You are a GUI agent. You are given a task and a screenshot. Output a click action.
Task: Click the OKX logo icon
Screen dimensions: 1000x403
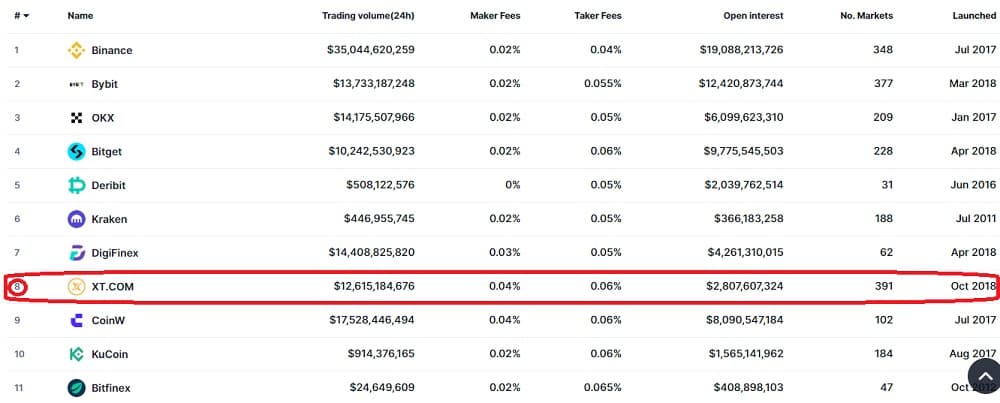click(x=77, y=118)
